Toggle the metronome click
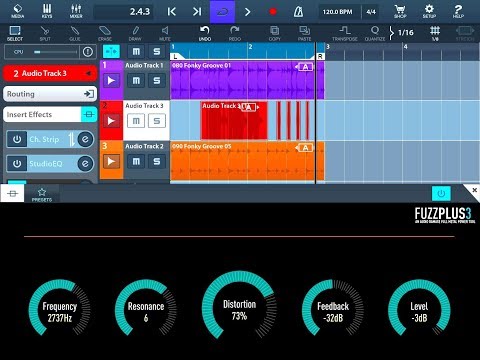 tap(298, 12)
